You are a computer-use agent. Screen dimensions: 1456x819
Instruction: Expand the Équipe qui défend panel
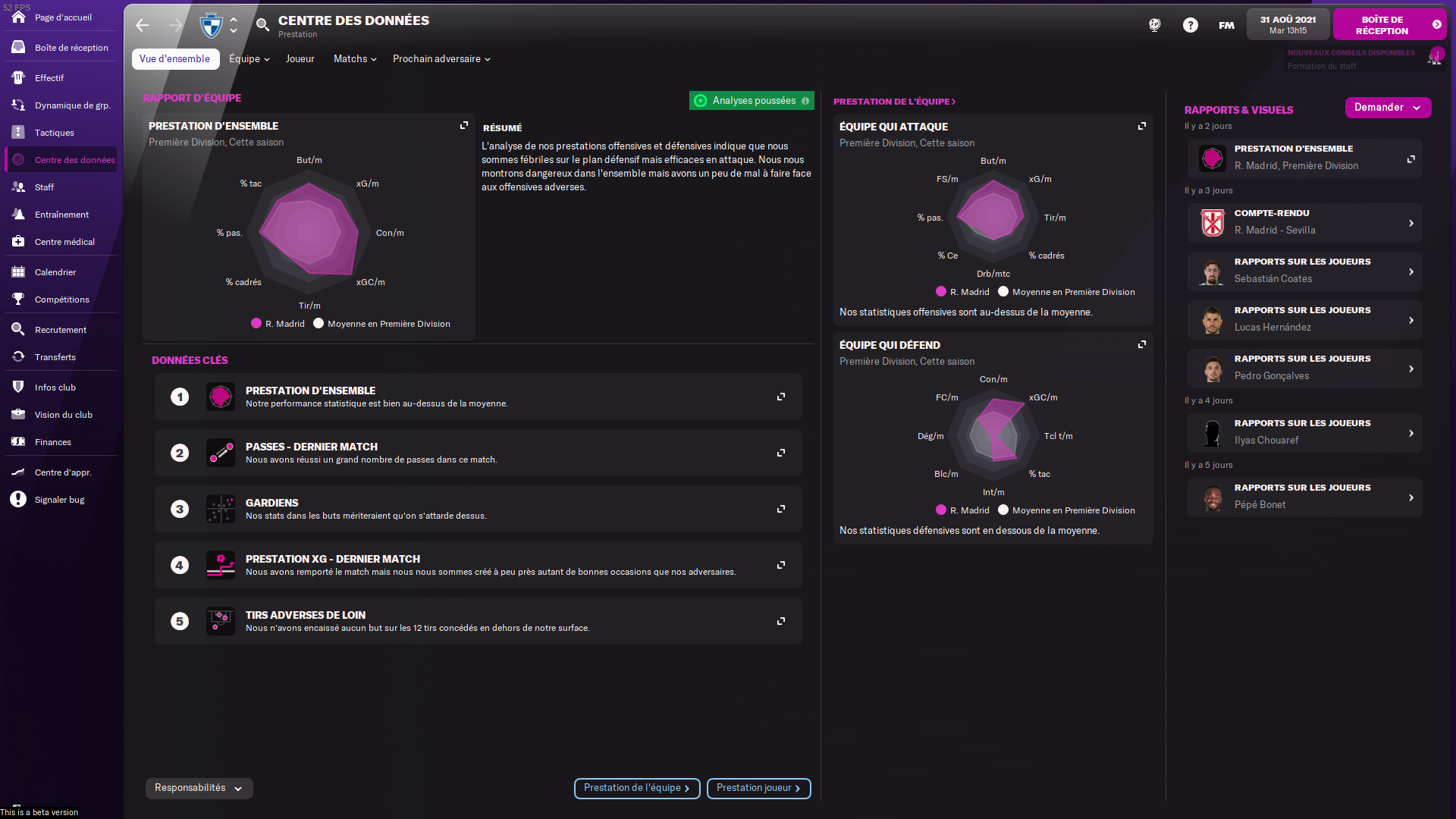click(1142, 344)
